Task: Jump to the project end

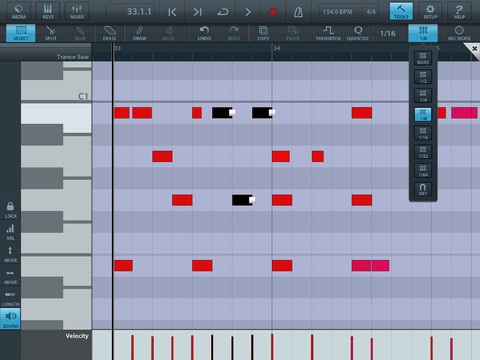Action: pyautogui.click(x=197, y=12)
